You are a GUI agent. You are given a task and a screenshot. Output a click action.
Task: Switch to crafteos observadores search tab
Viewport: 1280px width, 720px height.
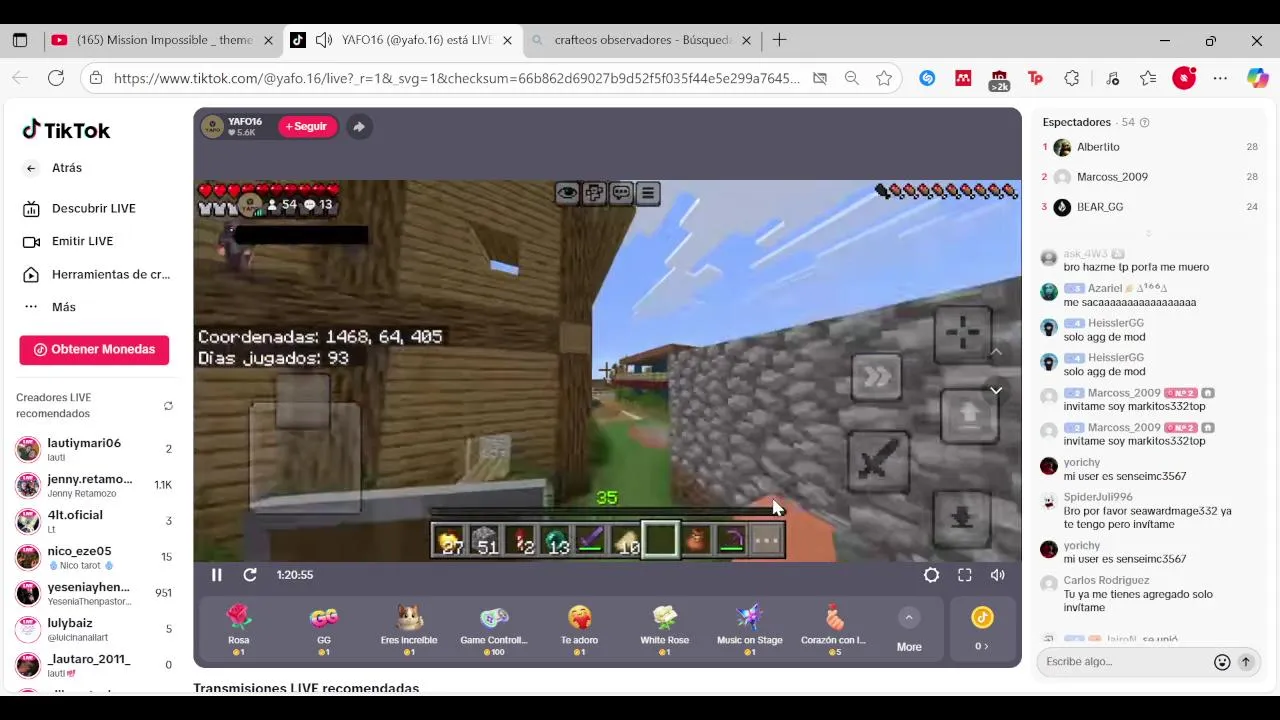click(x=642, y=40)
